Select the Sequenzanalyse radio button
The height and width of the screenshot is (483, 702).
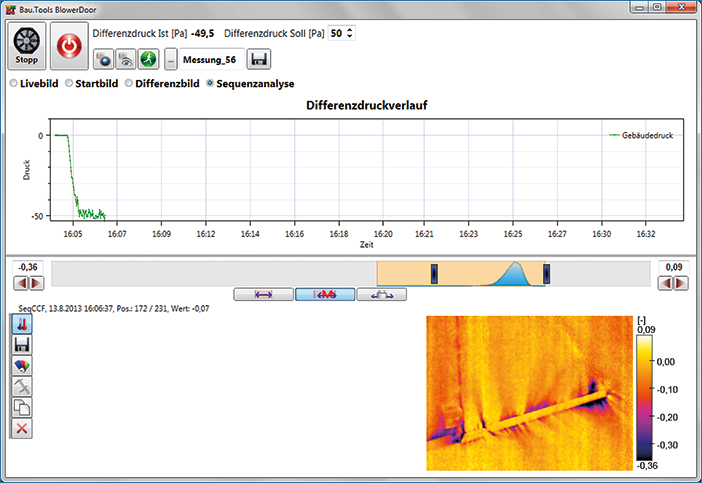210,83
